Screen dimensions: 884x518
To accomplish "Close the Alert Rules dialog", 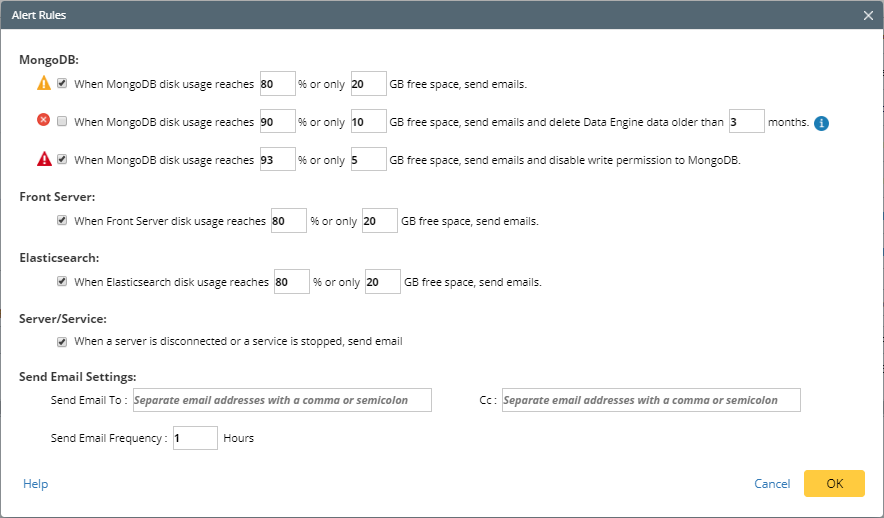I will coord(868,15).
